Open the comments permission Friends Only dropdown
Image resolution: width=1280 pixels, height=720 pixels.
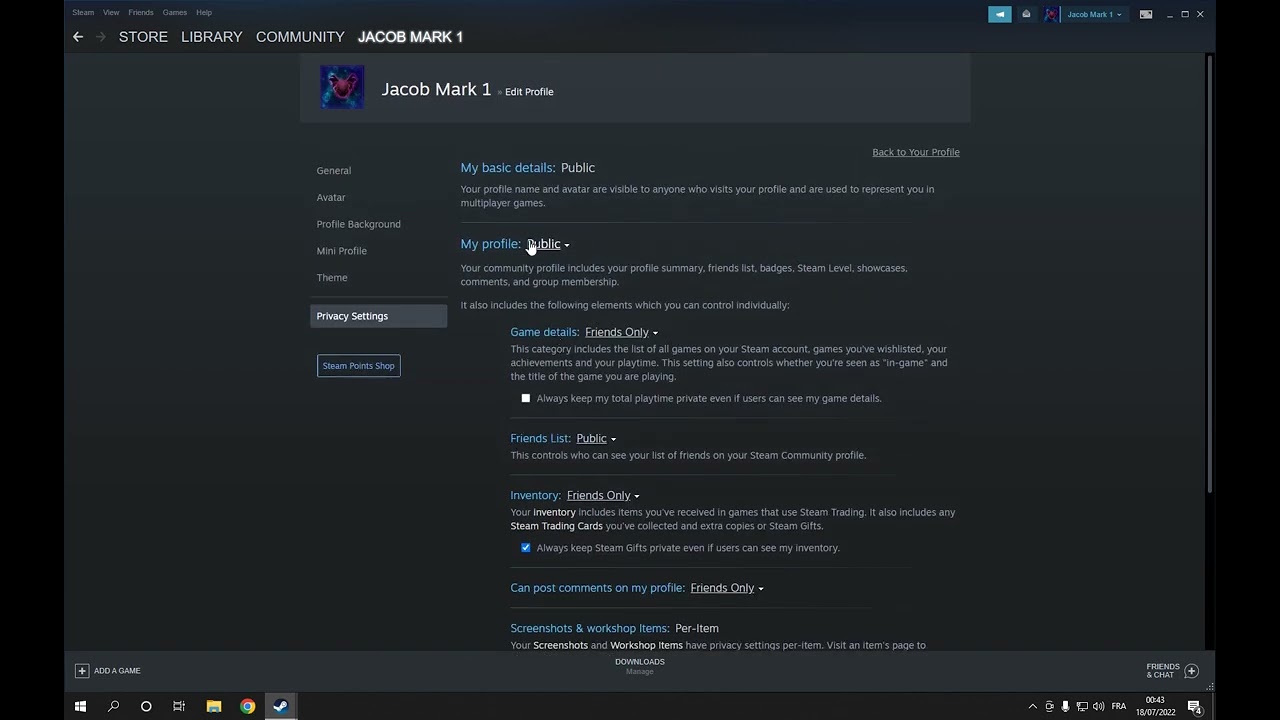click(x=727, y=588)
